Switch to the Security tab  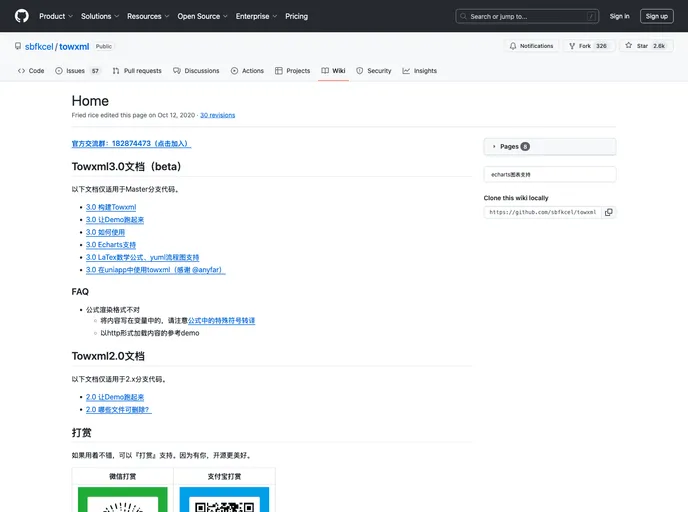(374, 71)
